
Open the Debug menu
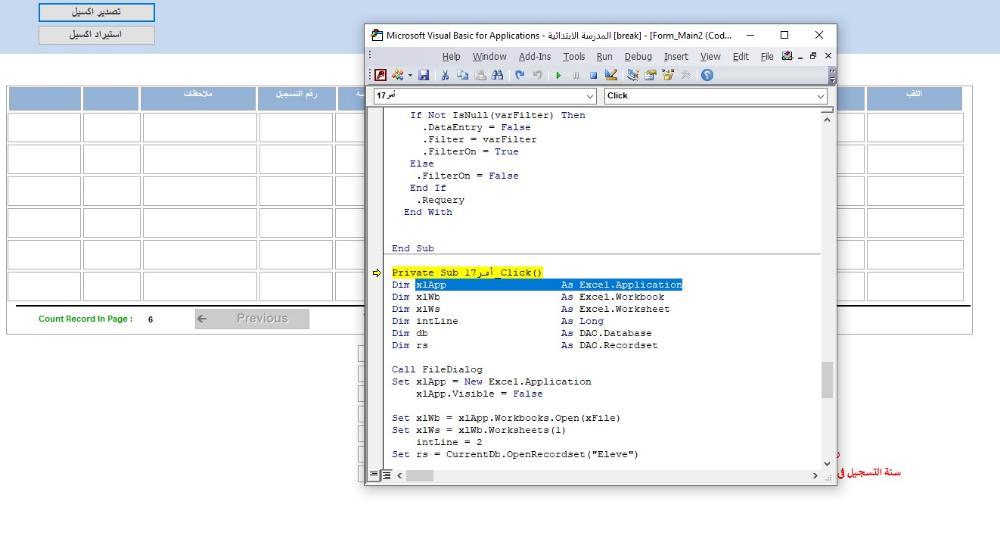[638, 57]
